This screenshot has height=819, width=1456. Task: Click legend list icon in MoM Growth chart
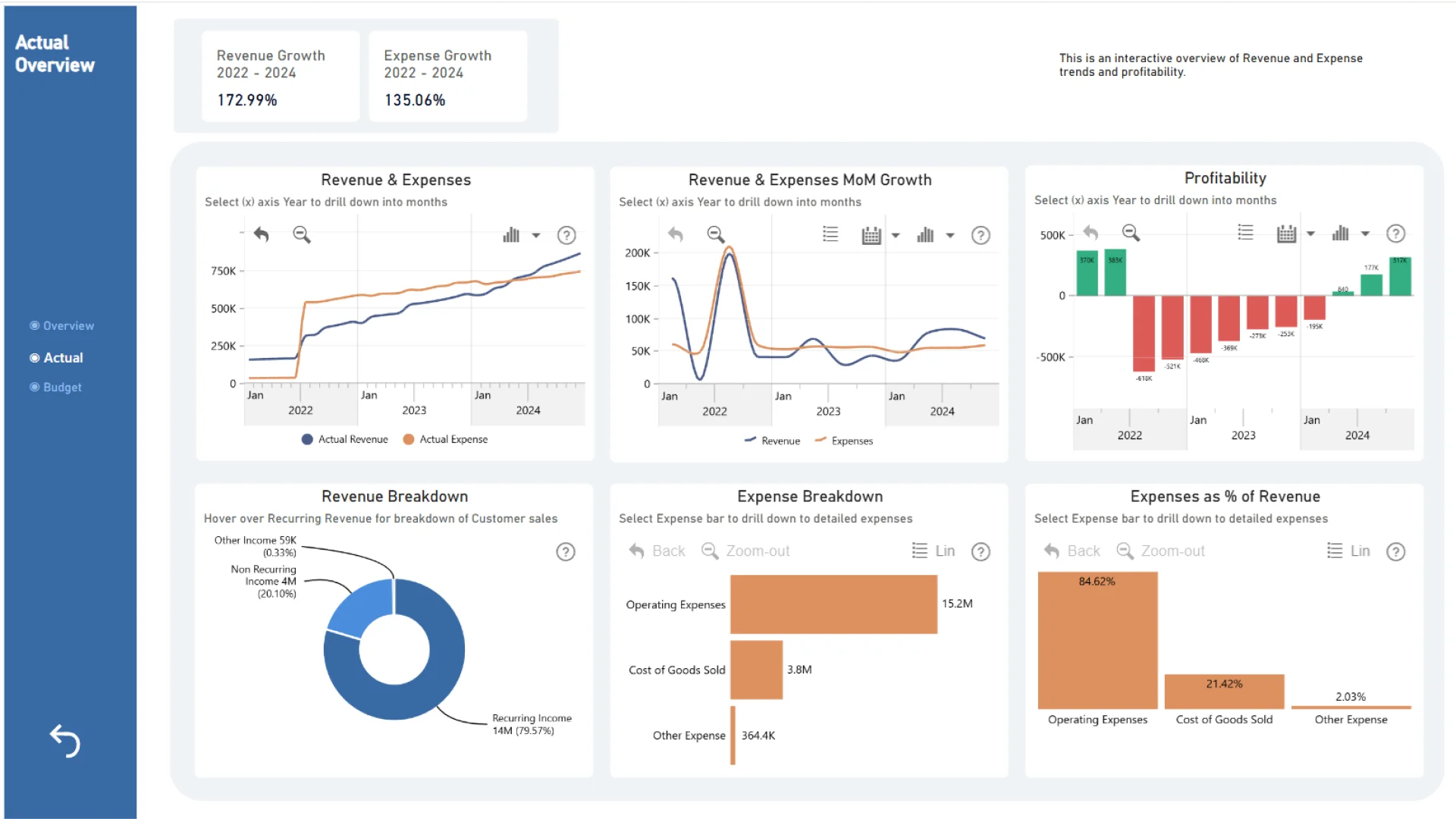tap(830, 234)
